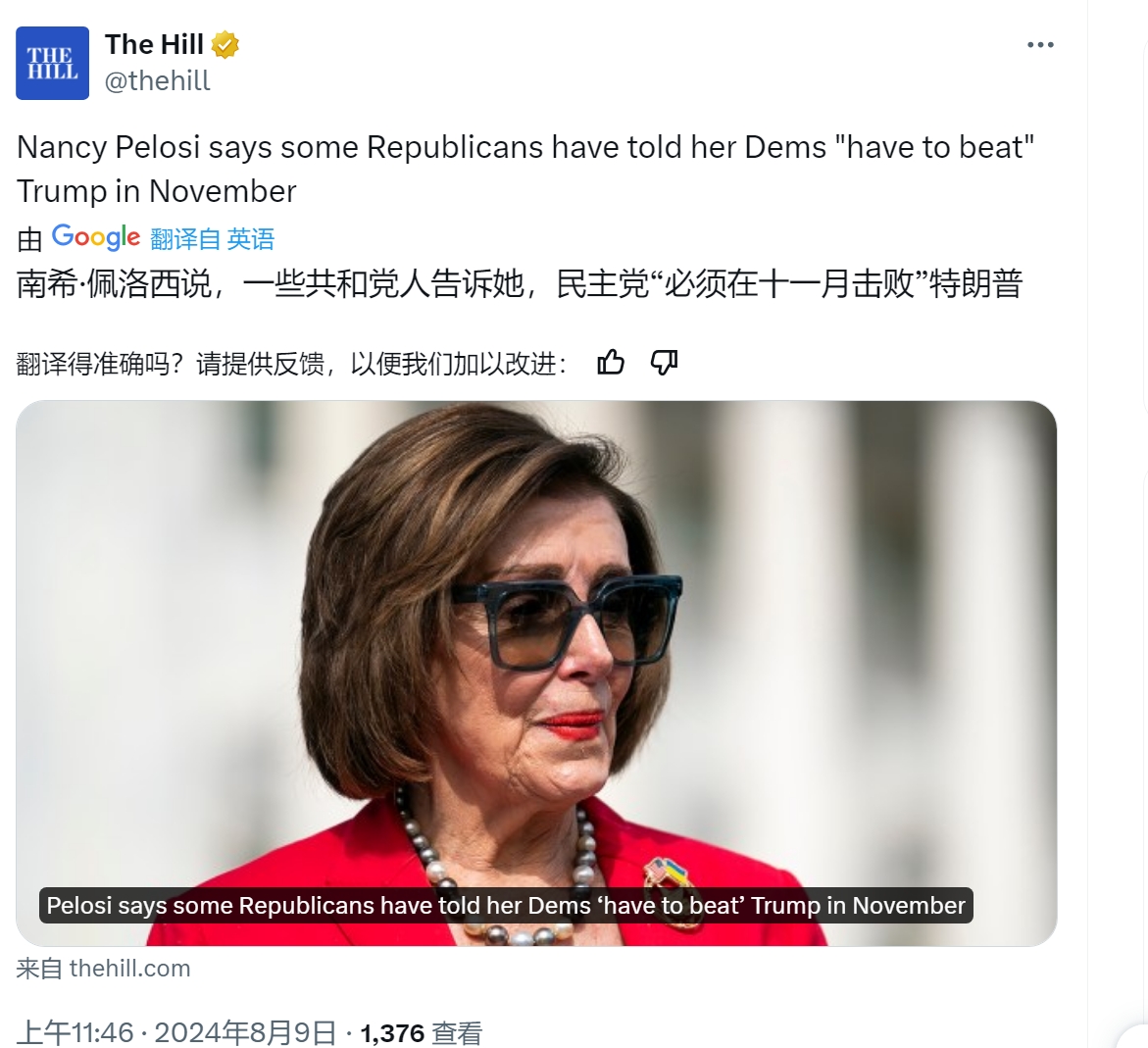Click the translation feedback prompt text
The image size is (1148, 1048).
coord(290,364)
